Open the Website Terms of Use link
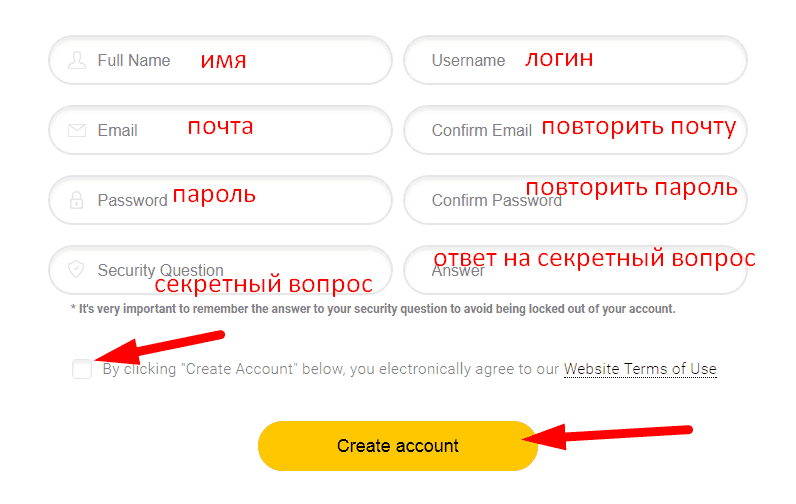 click(640, 369)
